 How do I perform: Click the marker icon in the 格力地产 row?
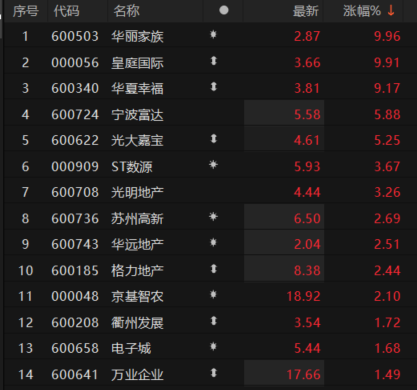point(214,269)
